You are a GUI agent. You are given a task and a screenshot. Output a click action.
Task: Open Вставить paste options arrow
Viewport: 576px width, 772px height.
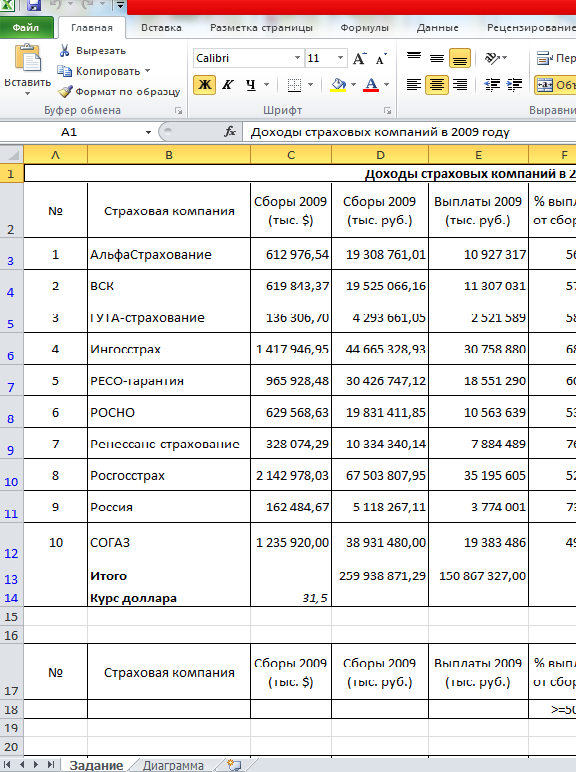(x=28, y=94)
